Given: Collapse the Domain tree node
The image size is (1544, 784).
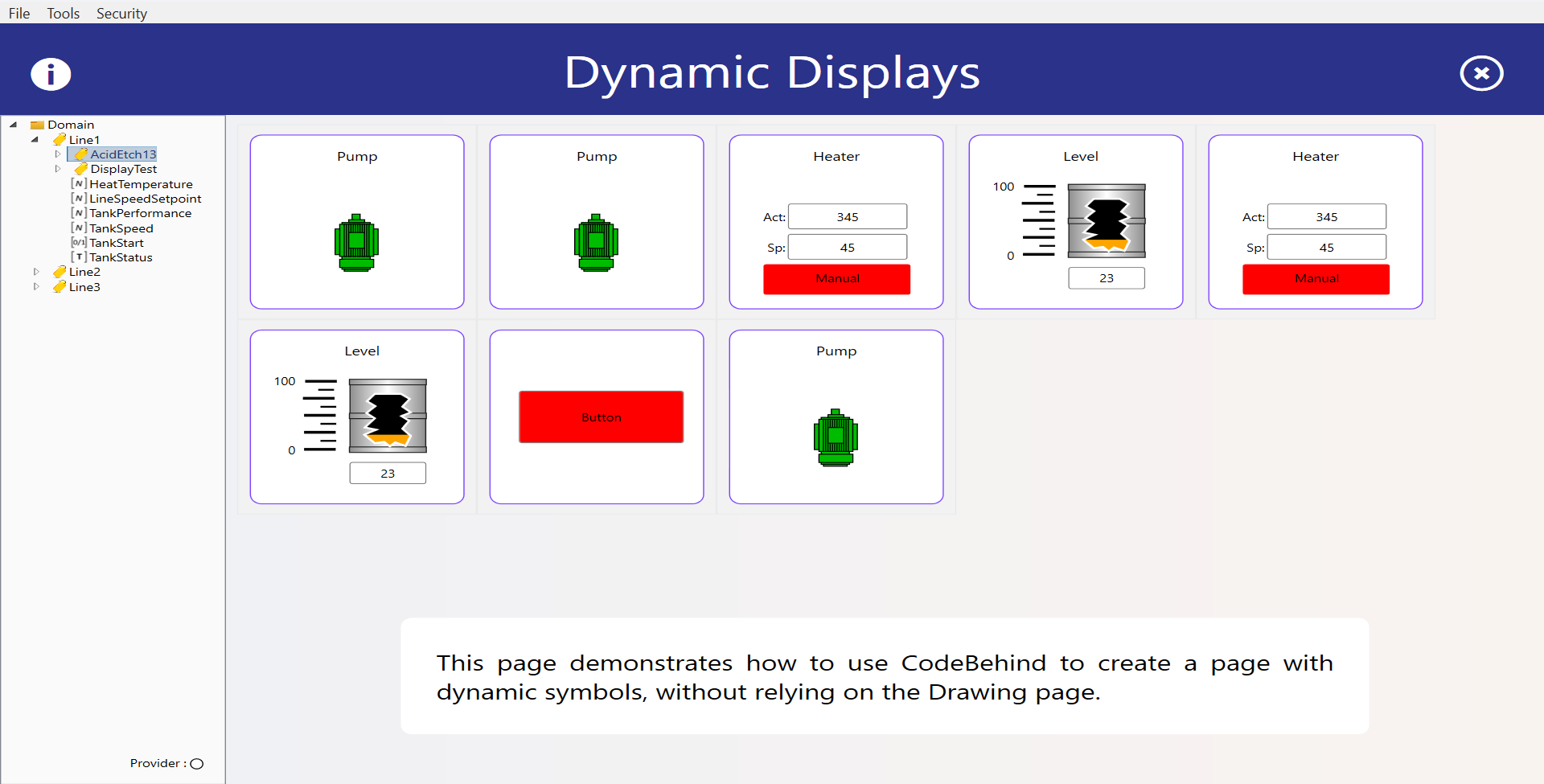Looking at the screenshot, I should (x=14, y=125).
